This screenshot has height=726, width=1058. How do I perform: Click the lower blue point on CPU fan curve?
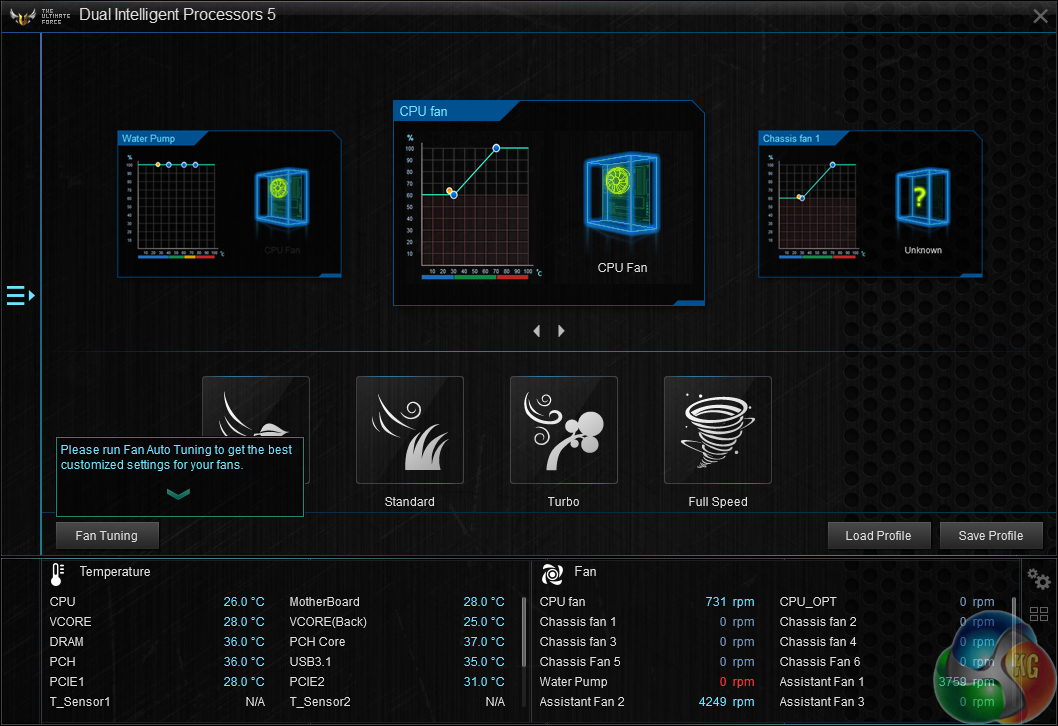[454, 195]
